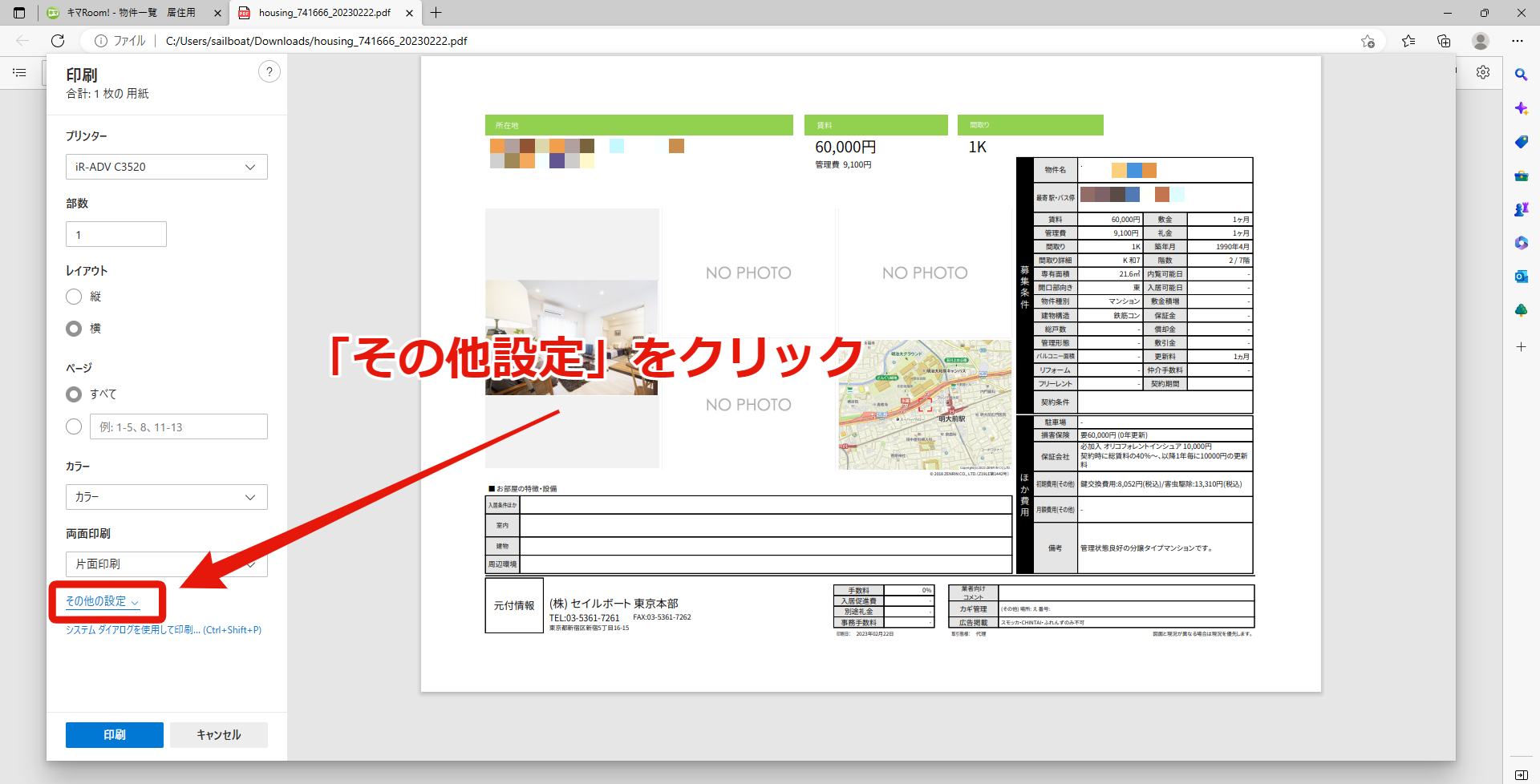This screenshot has height=784, width=1540.
Task: Reload the current page
Action: [58, 41]
